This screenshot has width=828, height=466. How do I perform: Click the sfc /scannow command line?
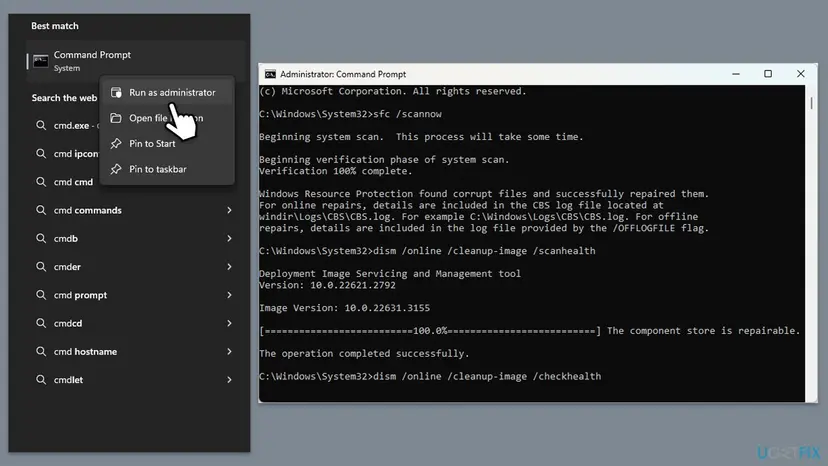click(x=350, y=114)
